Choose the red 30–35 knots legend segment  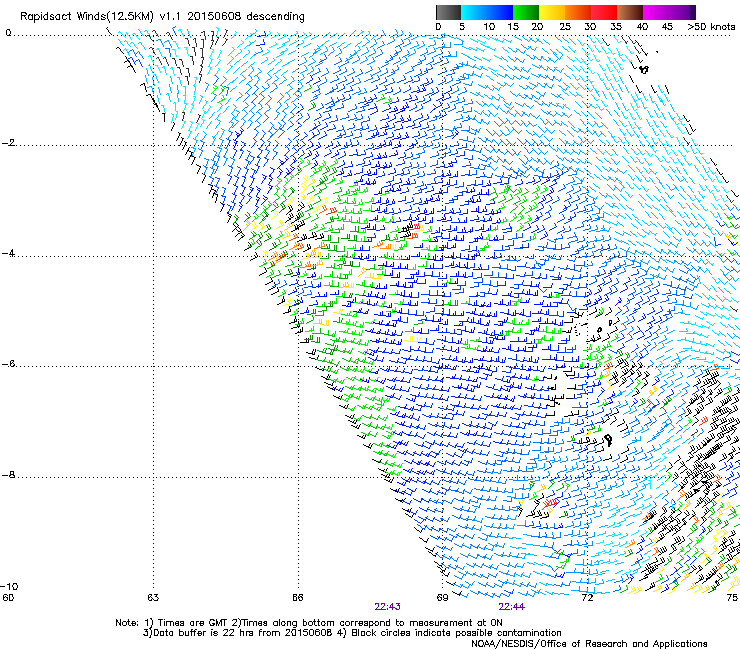pyautogui.click(x=604, y=12)
